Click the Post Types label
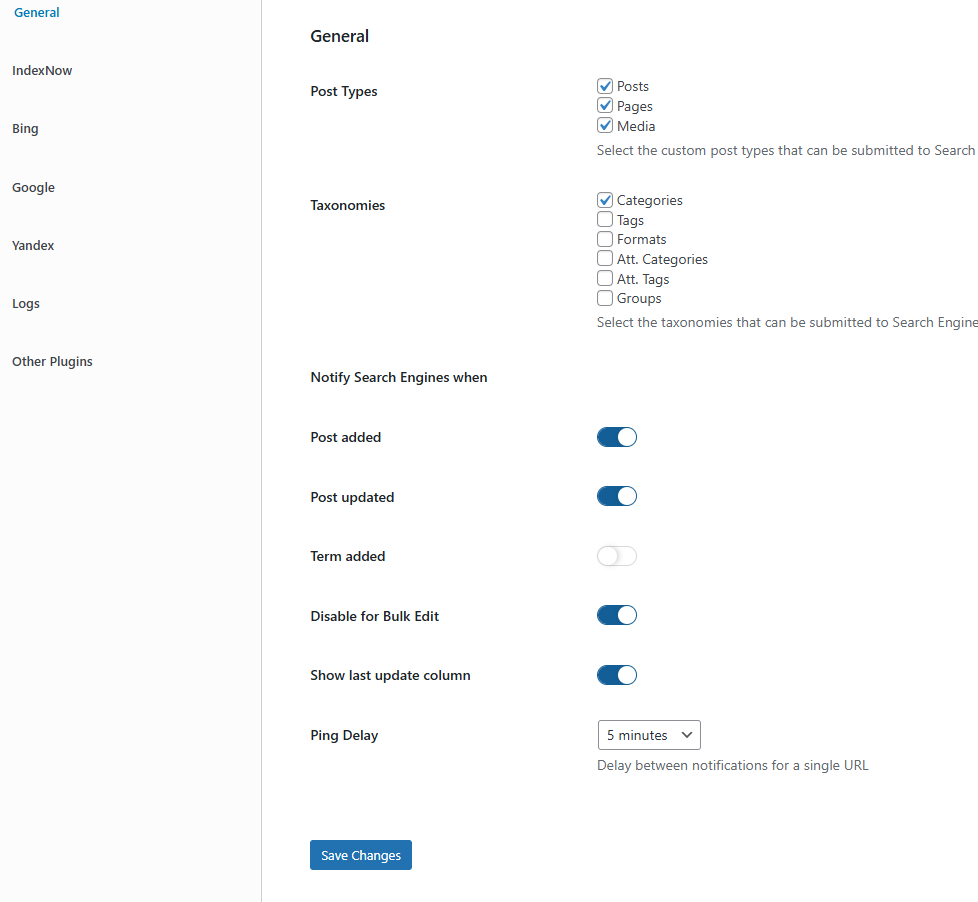 (344, 91)
